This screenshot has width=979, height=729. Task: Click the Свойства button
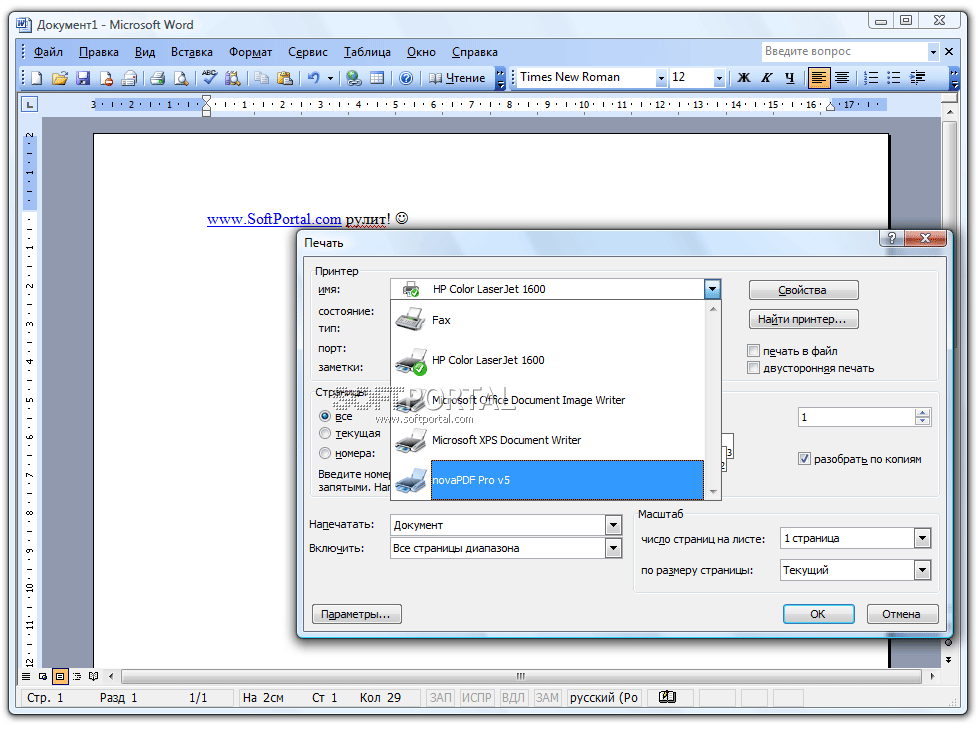[804, 290]
